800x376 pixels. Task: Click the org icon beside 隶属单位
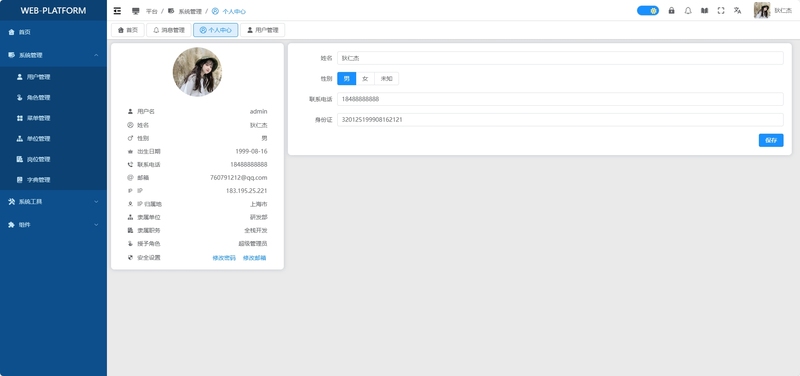click(130, 217)
